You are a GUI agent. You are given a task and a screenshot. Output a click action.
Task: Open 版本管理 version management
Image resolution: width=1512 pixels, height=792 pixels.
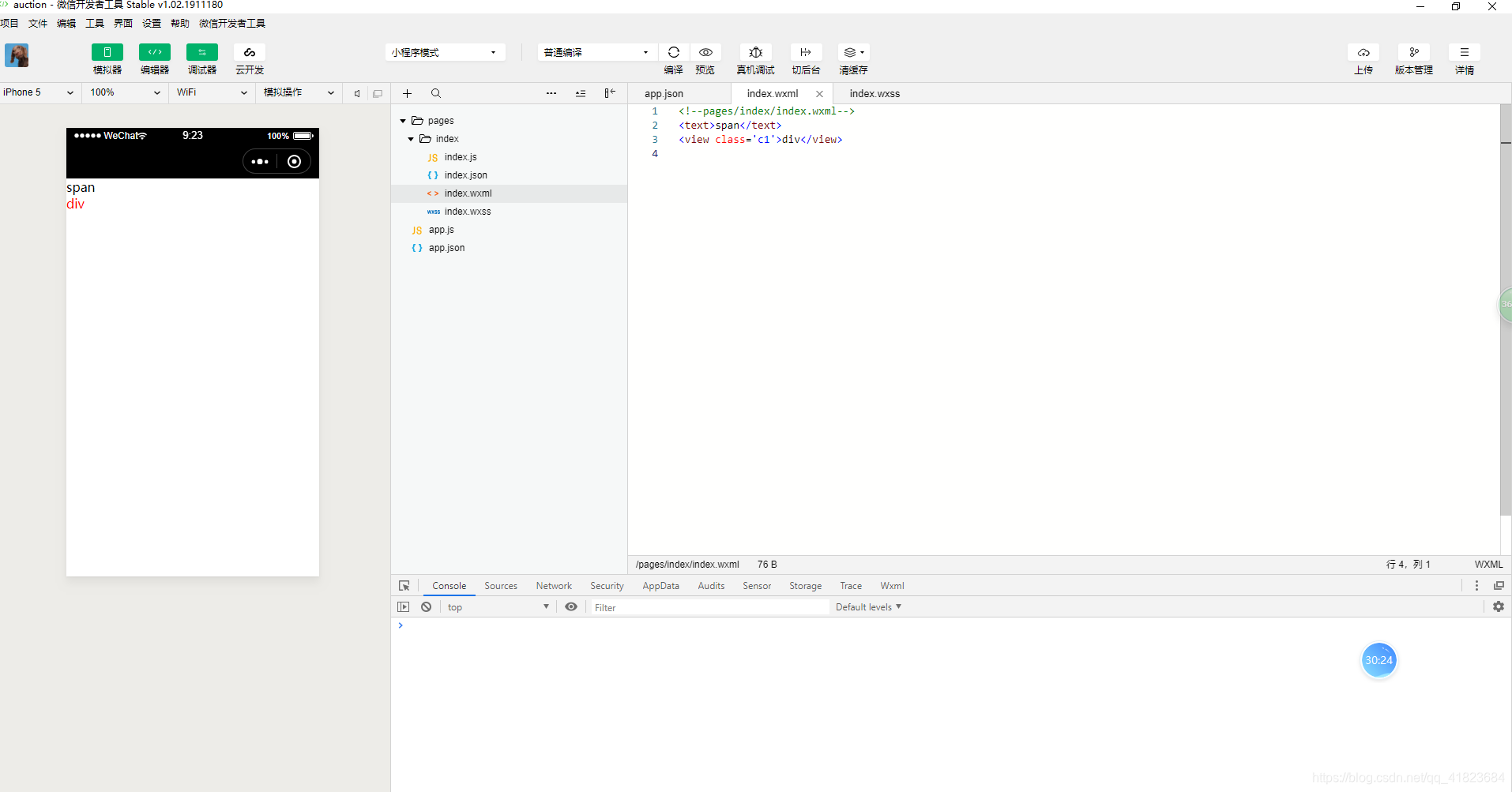pyautogui.click(x=1414, y=52)
